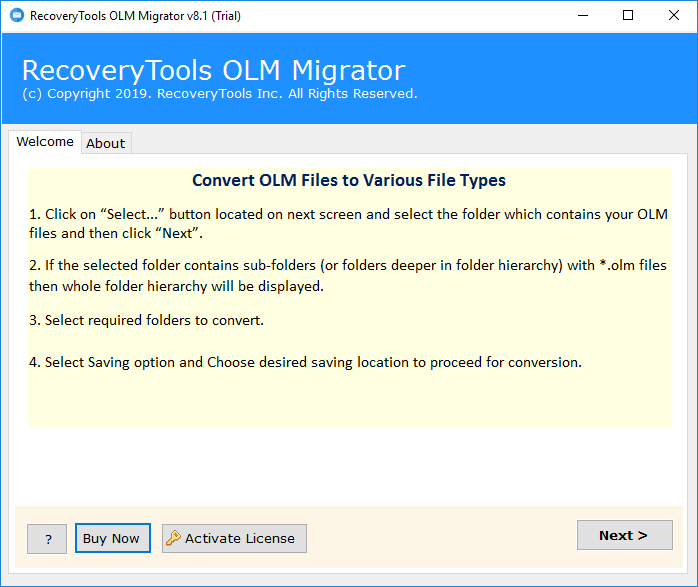The height and width of the screenshot is (587, 698).
Task: Proceed with the Next > button
Action: pyautogui.click(x=625, y=535)
